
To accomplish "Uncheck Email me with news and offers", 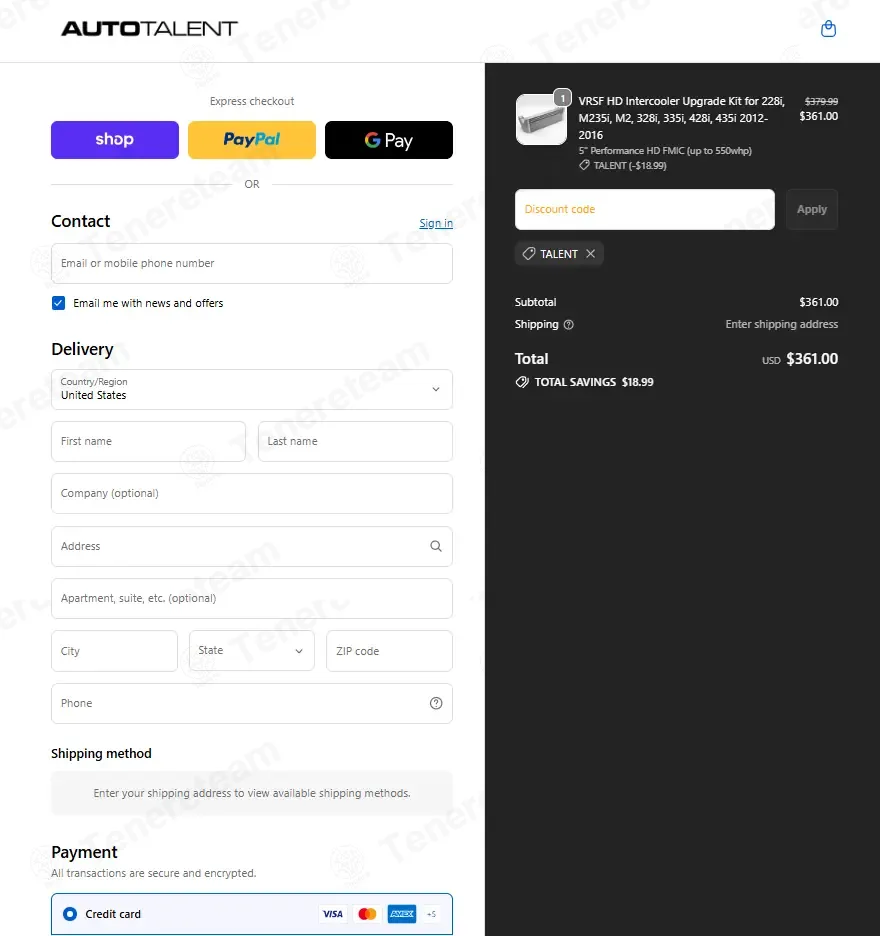I will [59, 303].
